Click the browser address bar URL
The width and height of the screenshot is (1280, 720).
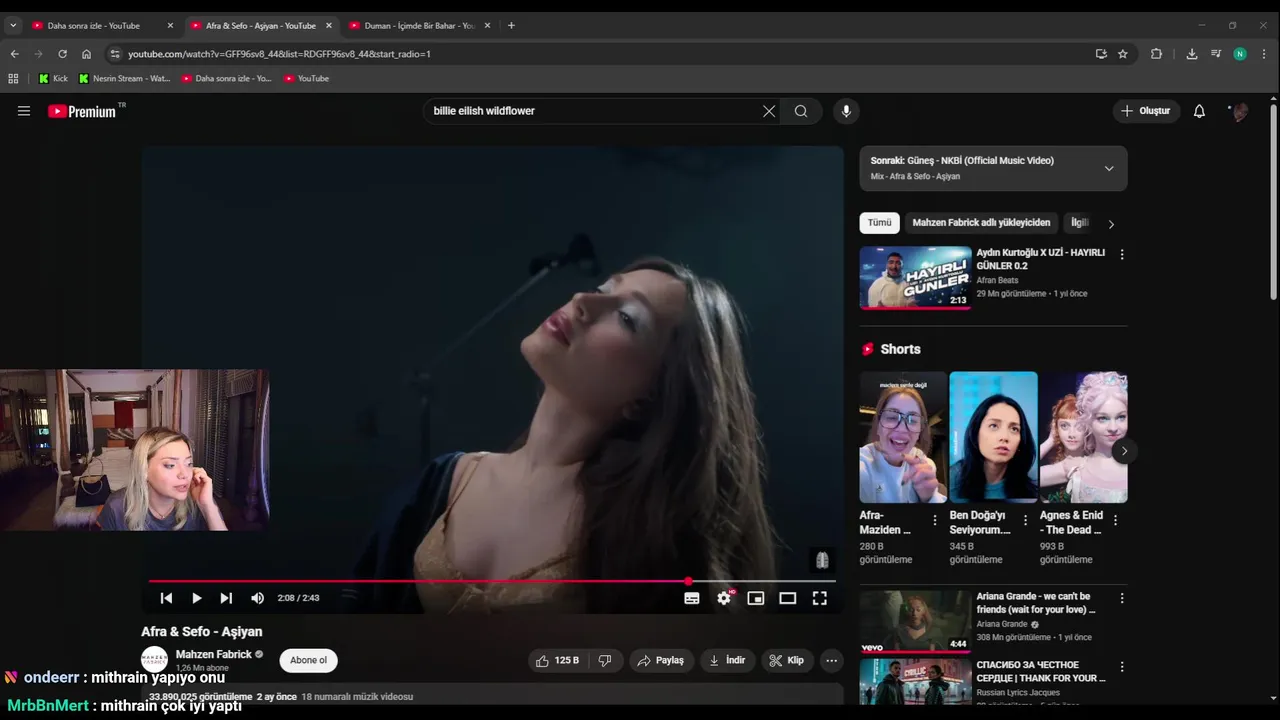click(x=279, y=54)
